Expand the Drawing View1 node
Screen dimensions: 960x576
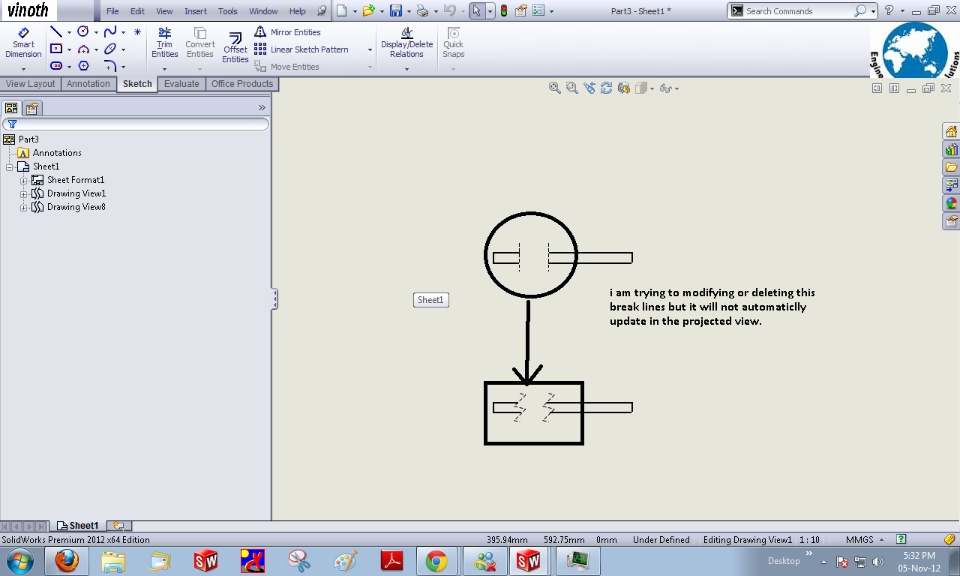pyautogui.click(x=23, y=193)
